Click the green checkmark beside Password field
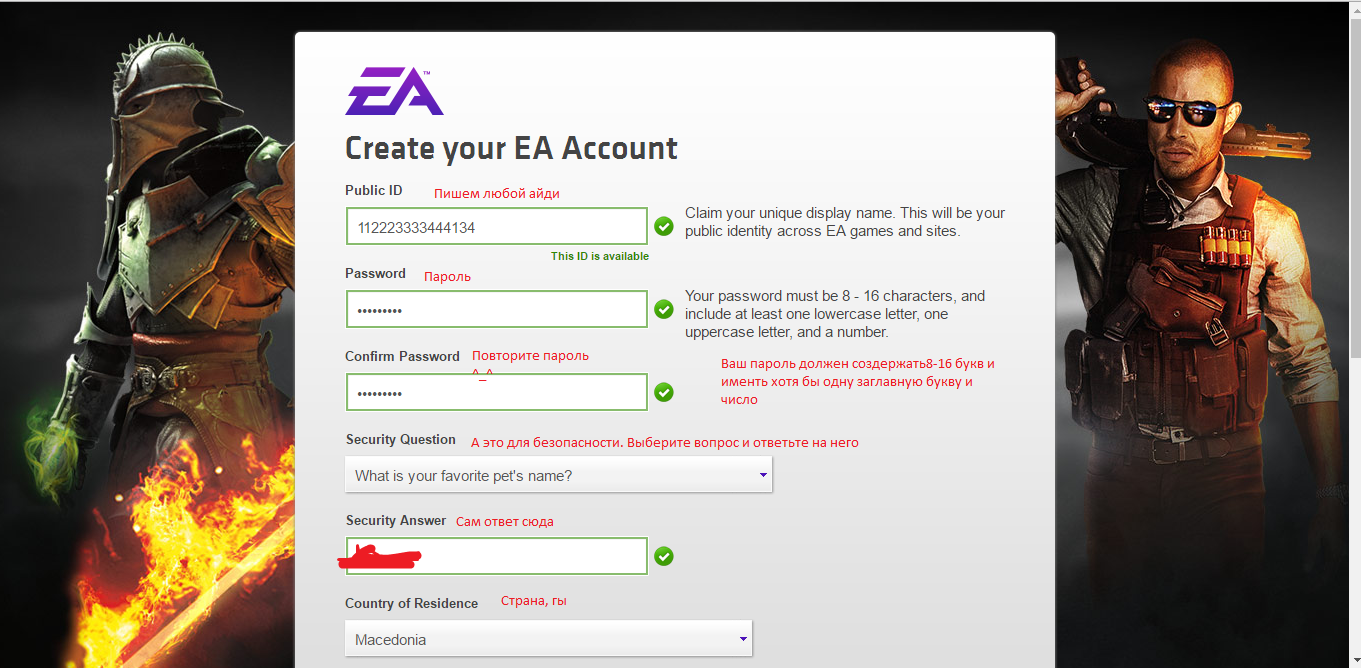 664,309
